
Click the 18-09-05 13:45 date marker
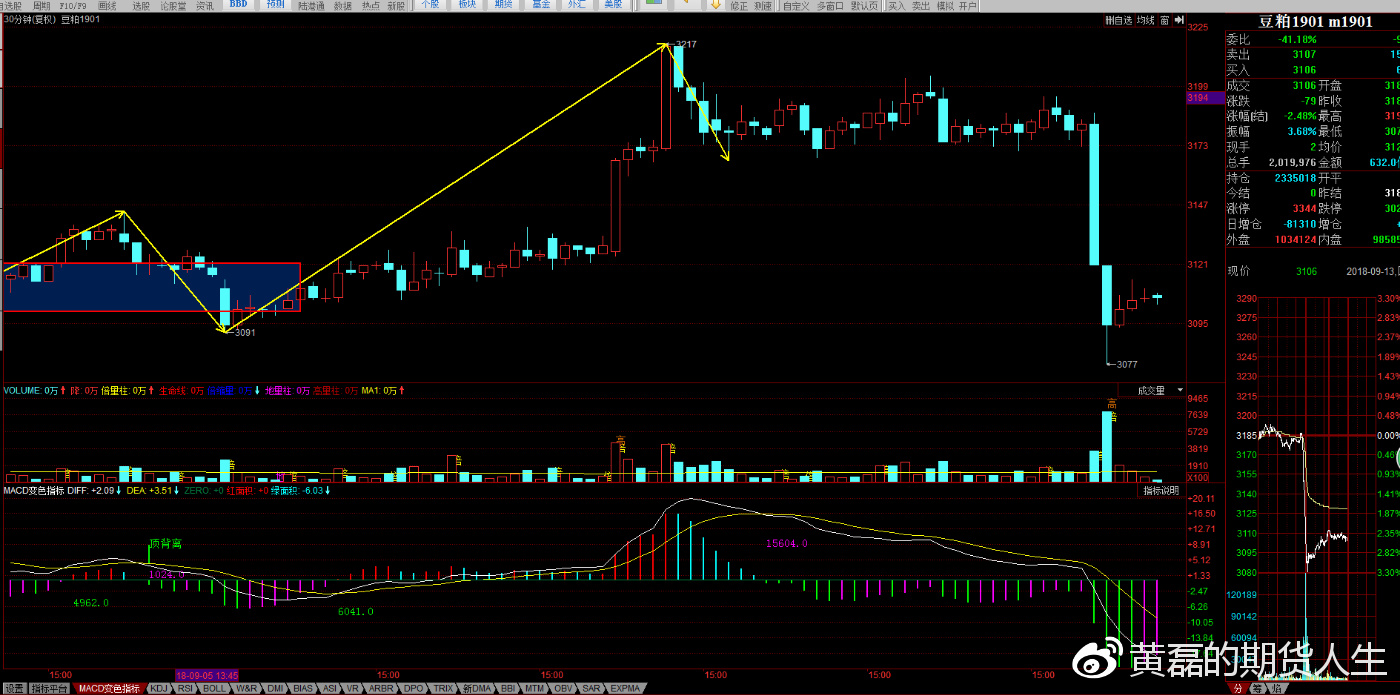pyautogui.click(x=208, y=675)
